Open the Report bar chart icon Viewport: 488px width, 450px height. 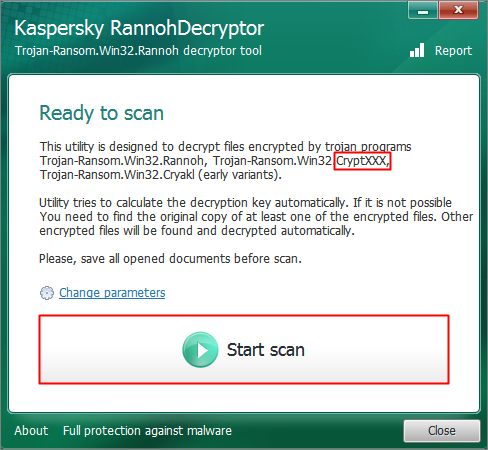(417, 50)
